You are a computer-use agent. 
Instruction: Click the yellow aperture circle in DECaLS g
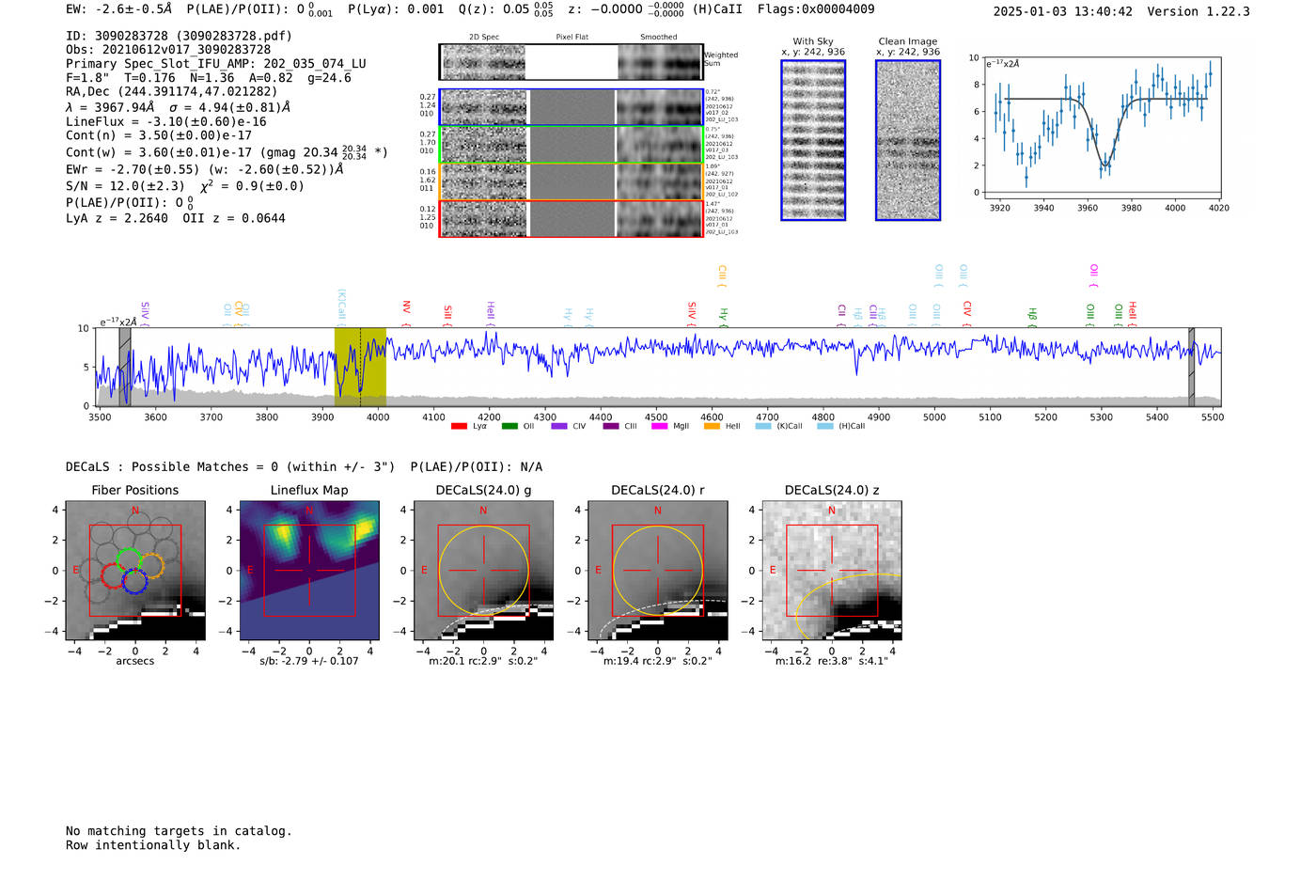tap(484, 571)
